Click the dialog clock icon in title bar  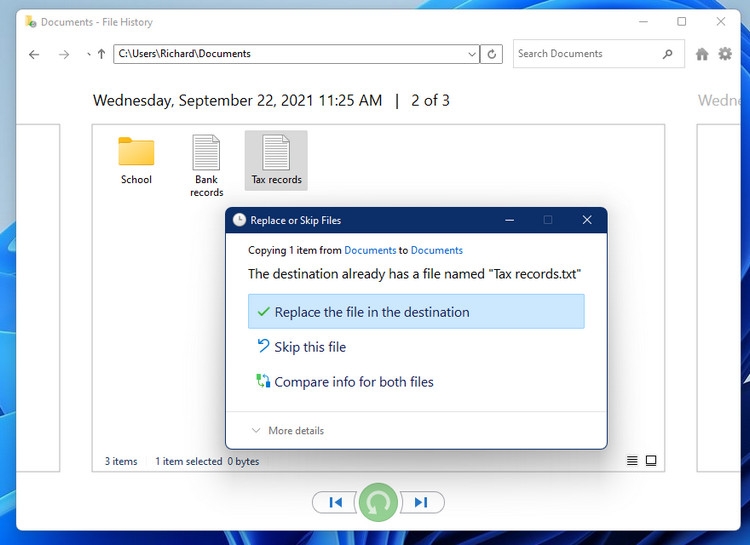pyautogui.click(x=239, y=220)
